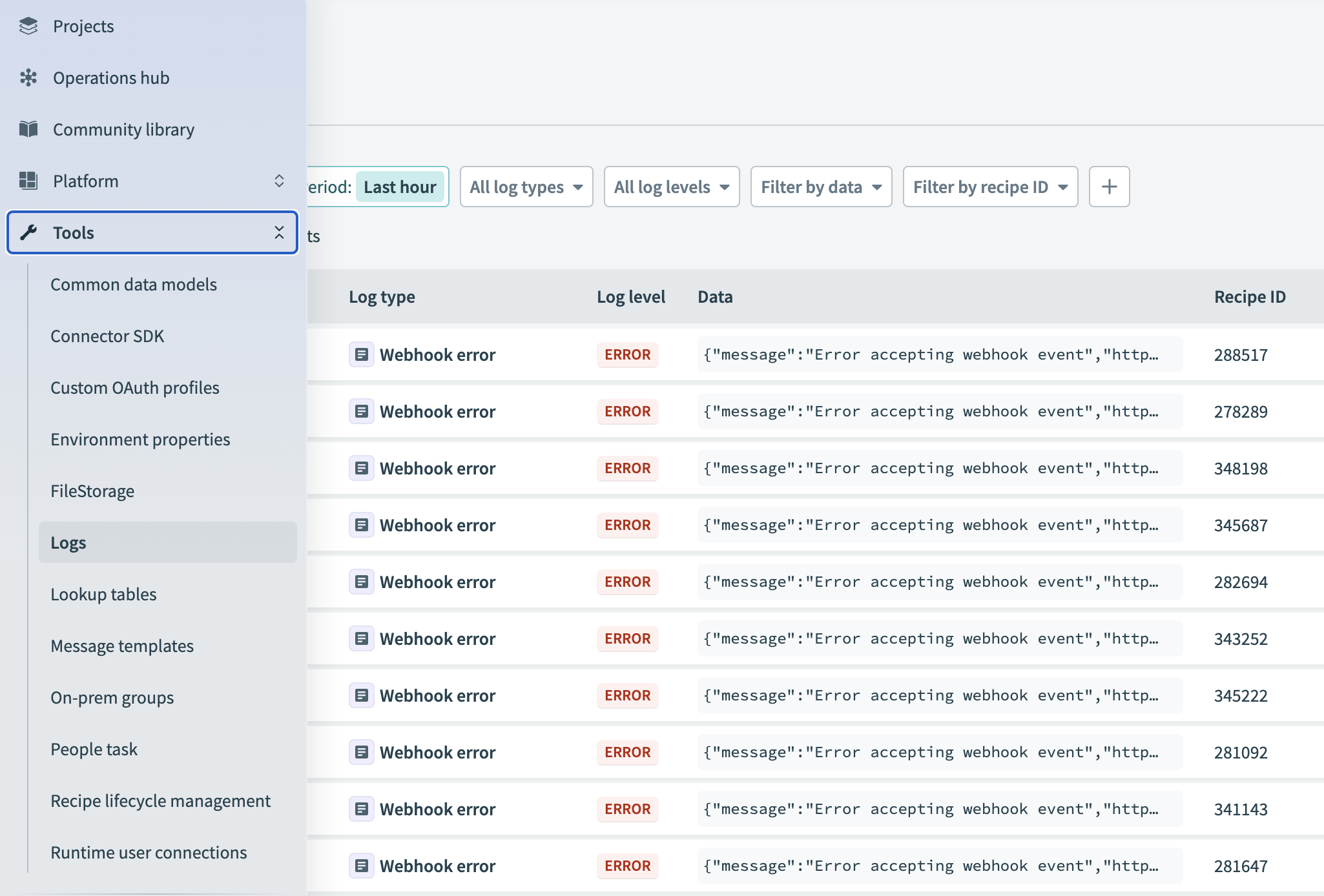The height and width of the screenshot is (896, 1324).
Task: Open the All log levels dropdown
Action: pos(671,187)
